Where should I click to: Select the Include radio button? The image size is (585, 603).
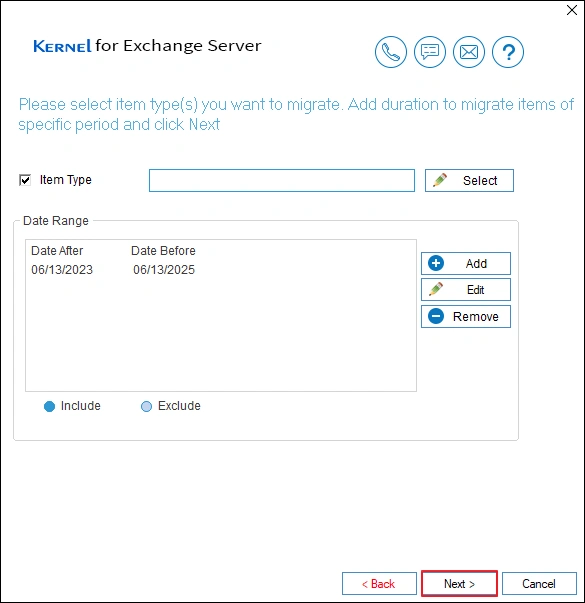pos(49,406)
